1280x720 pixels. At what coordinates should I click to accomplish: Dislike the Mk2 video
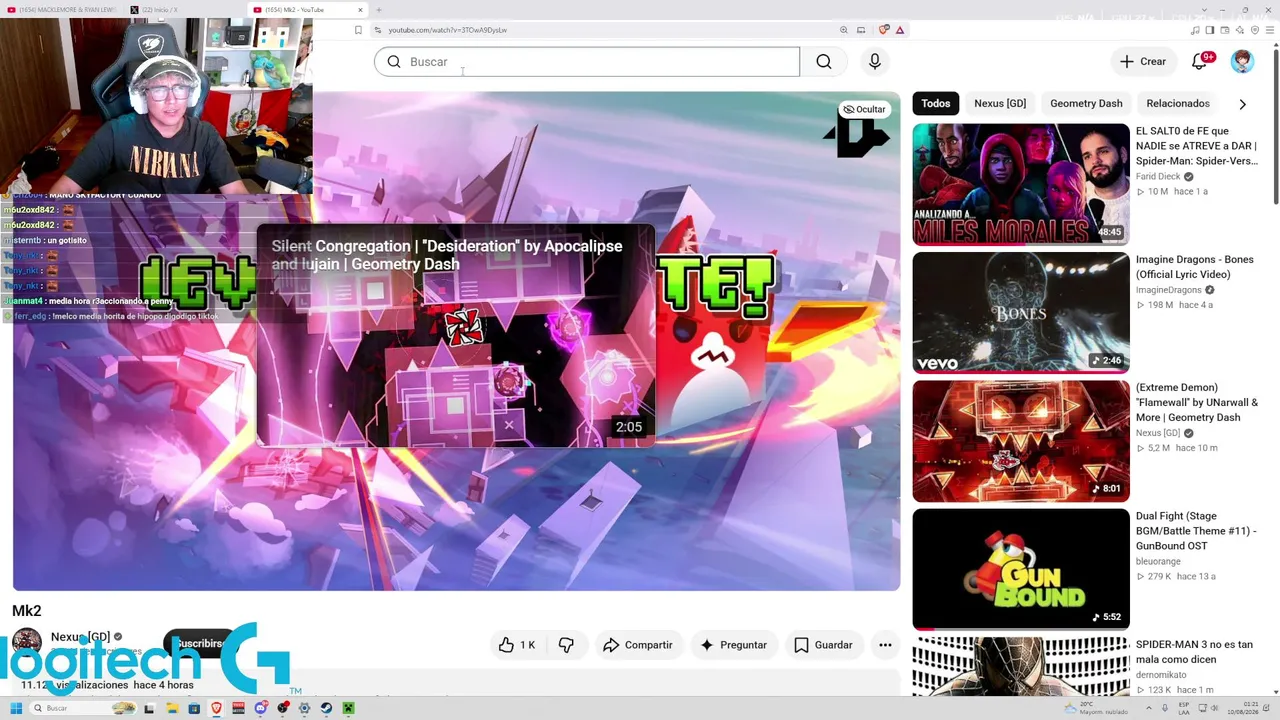(x=566, y=645)
